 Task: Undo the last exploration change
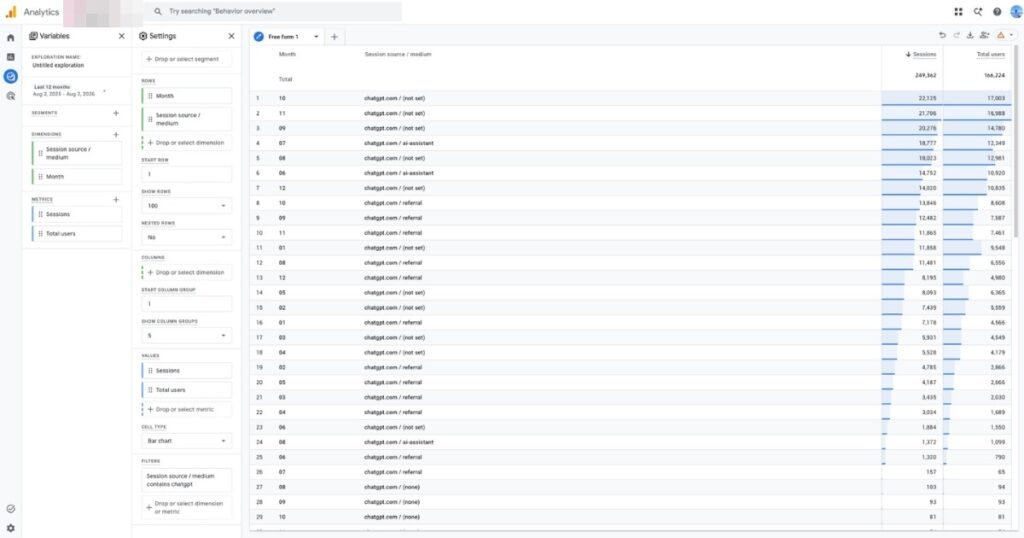(x=942, y=35)
